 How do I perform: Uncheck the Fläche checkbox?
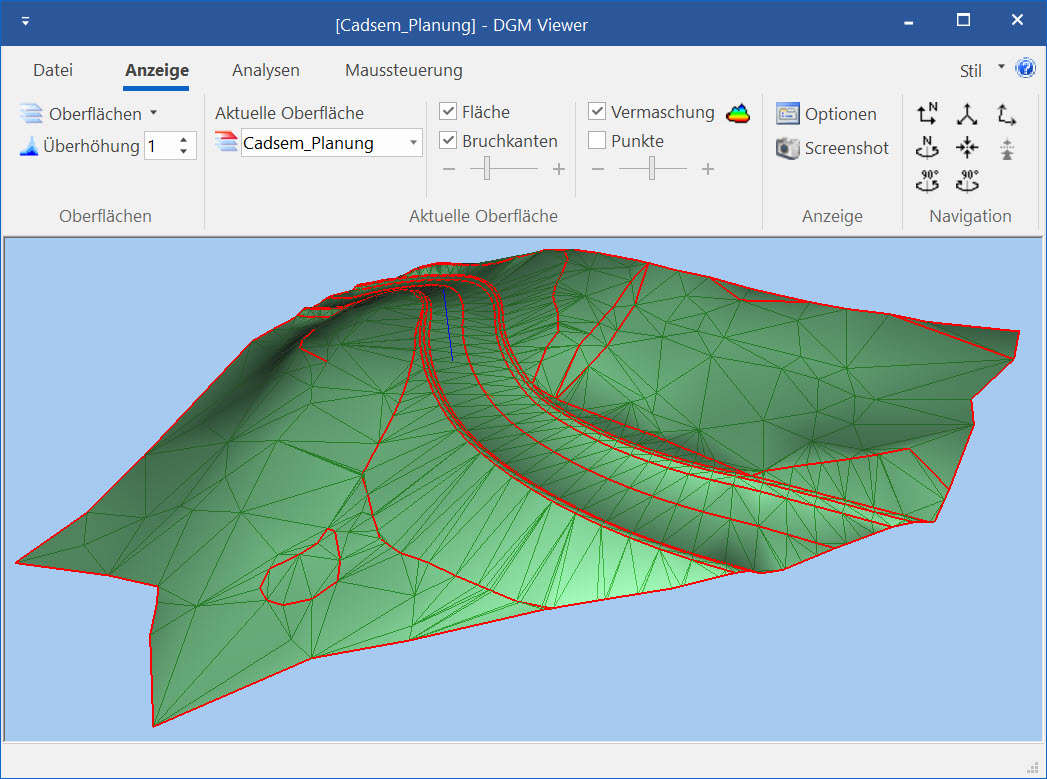(449, 112)
